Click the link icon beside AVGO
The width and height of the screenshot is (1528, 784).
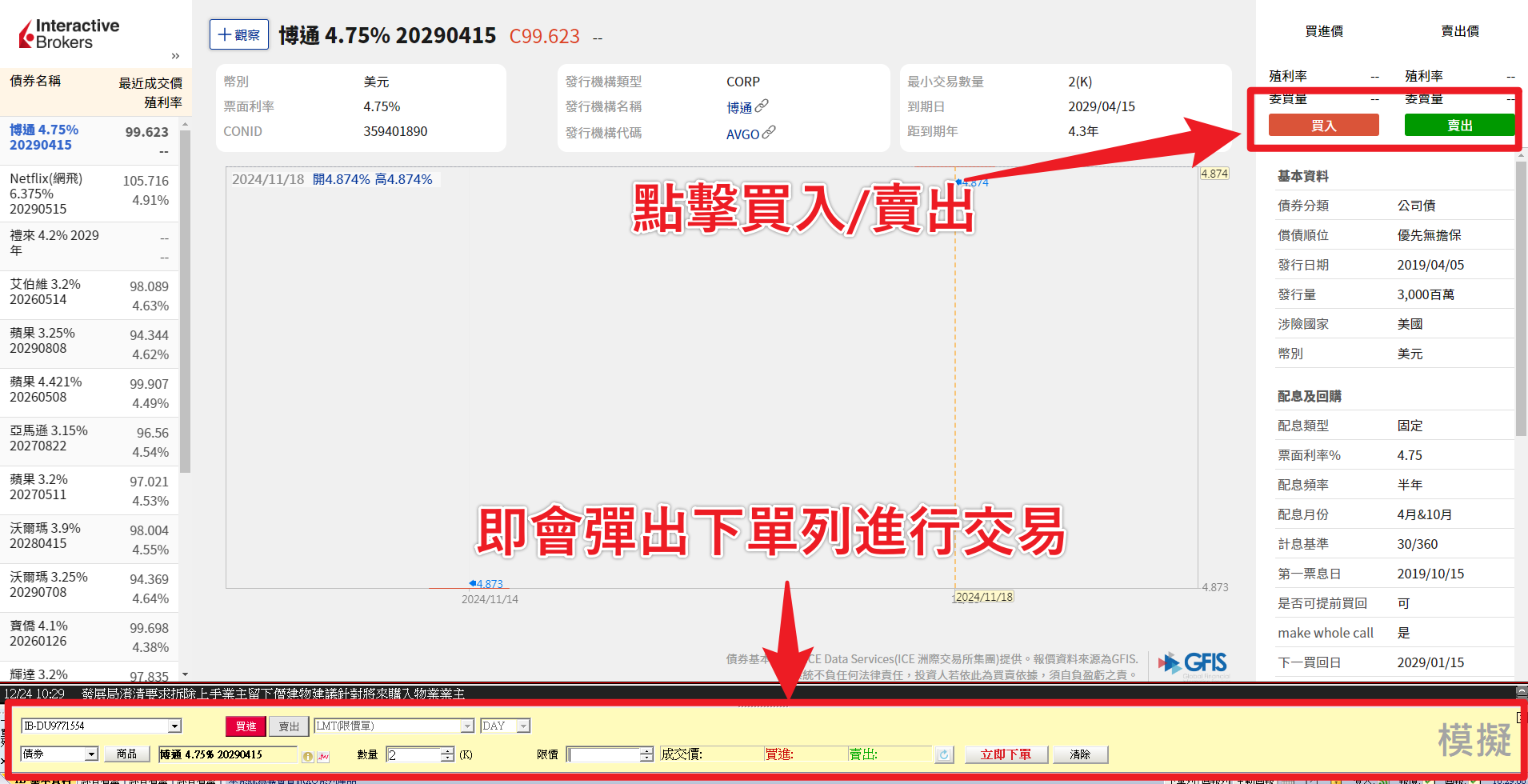click(769, 132)
